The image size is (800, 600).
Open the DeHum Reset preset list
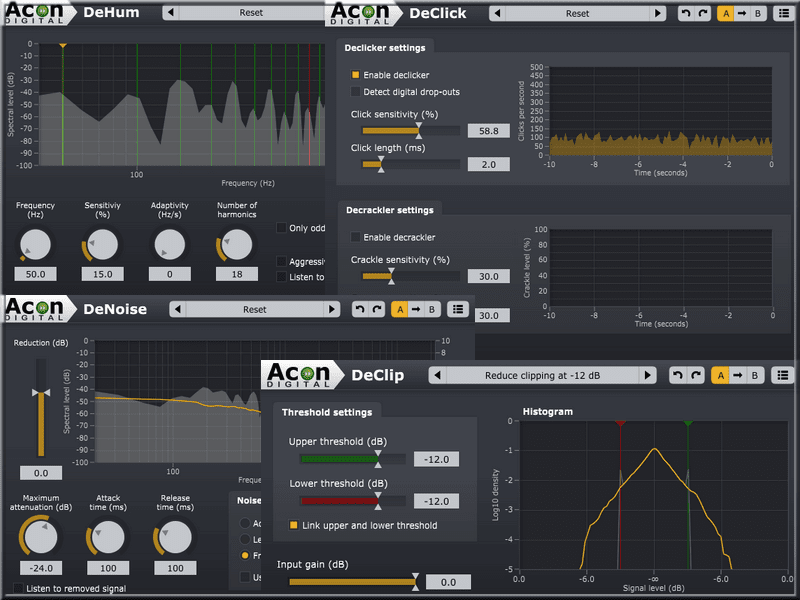point(252,13)
